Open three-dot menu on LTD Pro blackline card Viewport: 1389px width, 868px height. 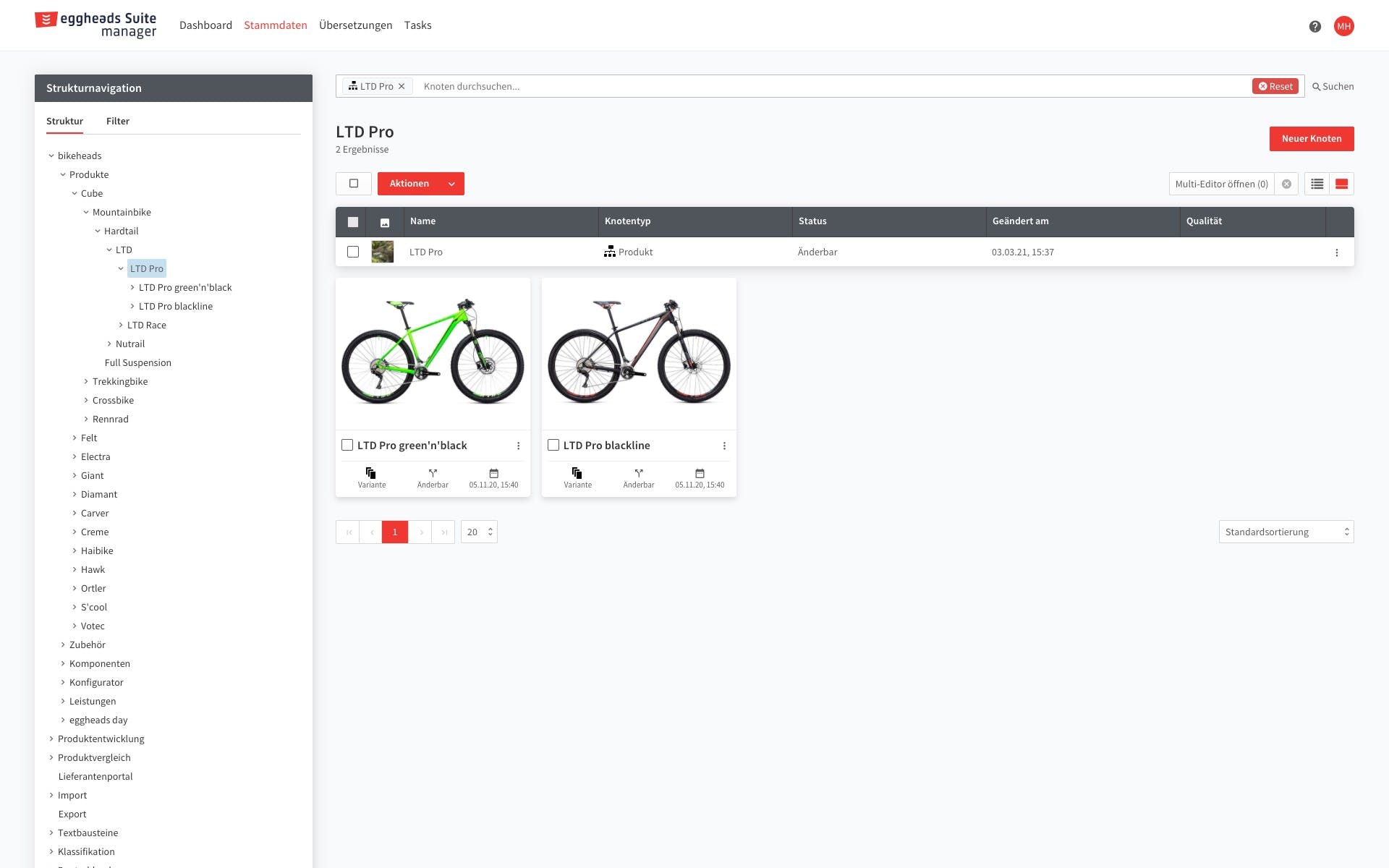(724, 446)
